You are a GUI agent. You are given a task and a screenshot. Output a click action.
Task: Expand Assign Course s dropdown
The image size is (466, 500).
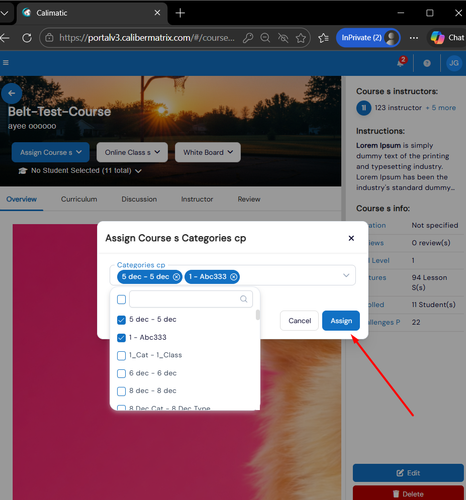pyautogui.click(x=51, y=152)
